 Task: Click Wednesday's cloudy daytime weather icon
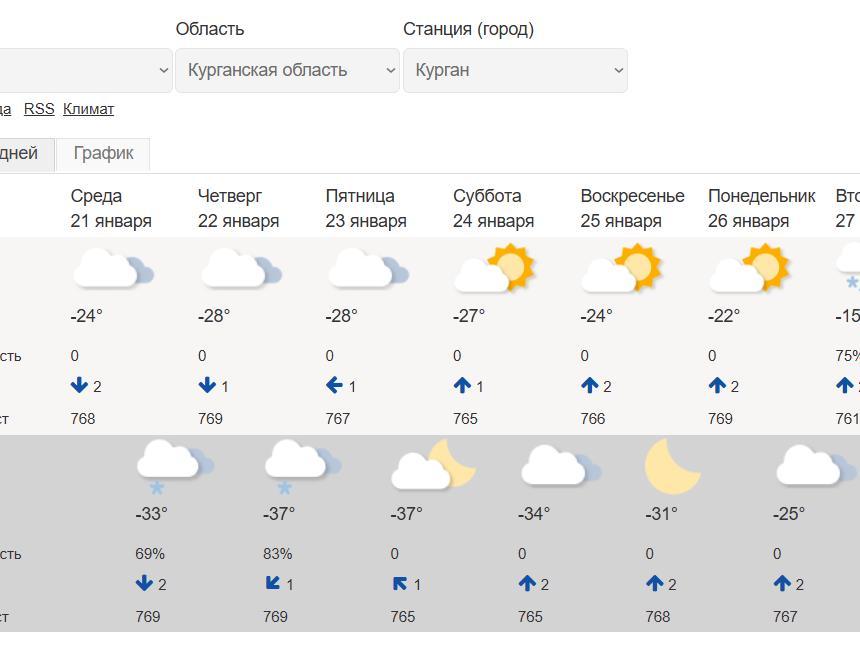pyautogui.click(x=112, y=271)
